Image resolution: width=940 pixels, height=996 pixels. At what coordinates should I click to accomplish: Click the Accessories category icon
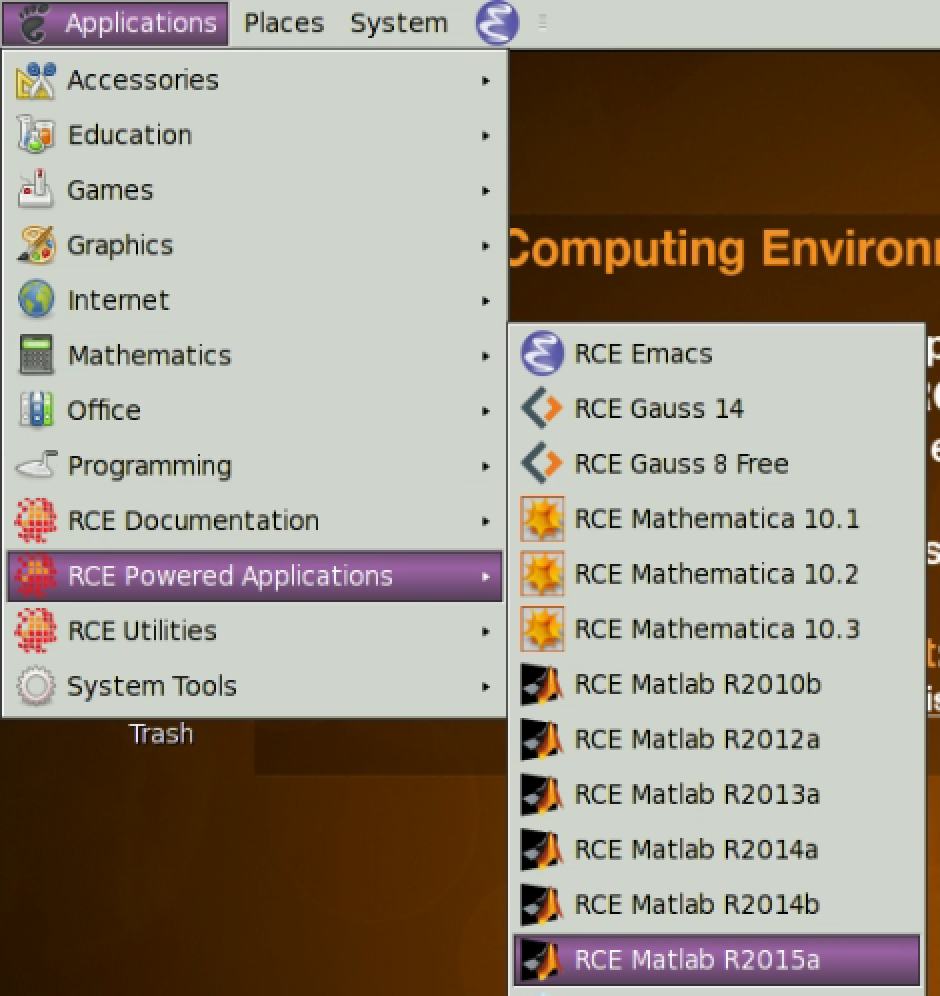tap(36, 81)
